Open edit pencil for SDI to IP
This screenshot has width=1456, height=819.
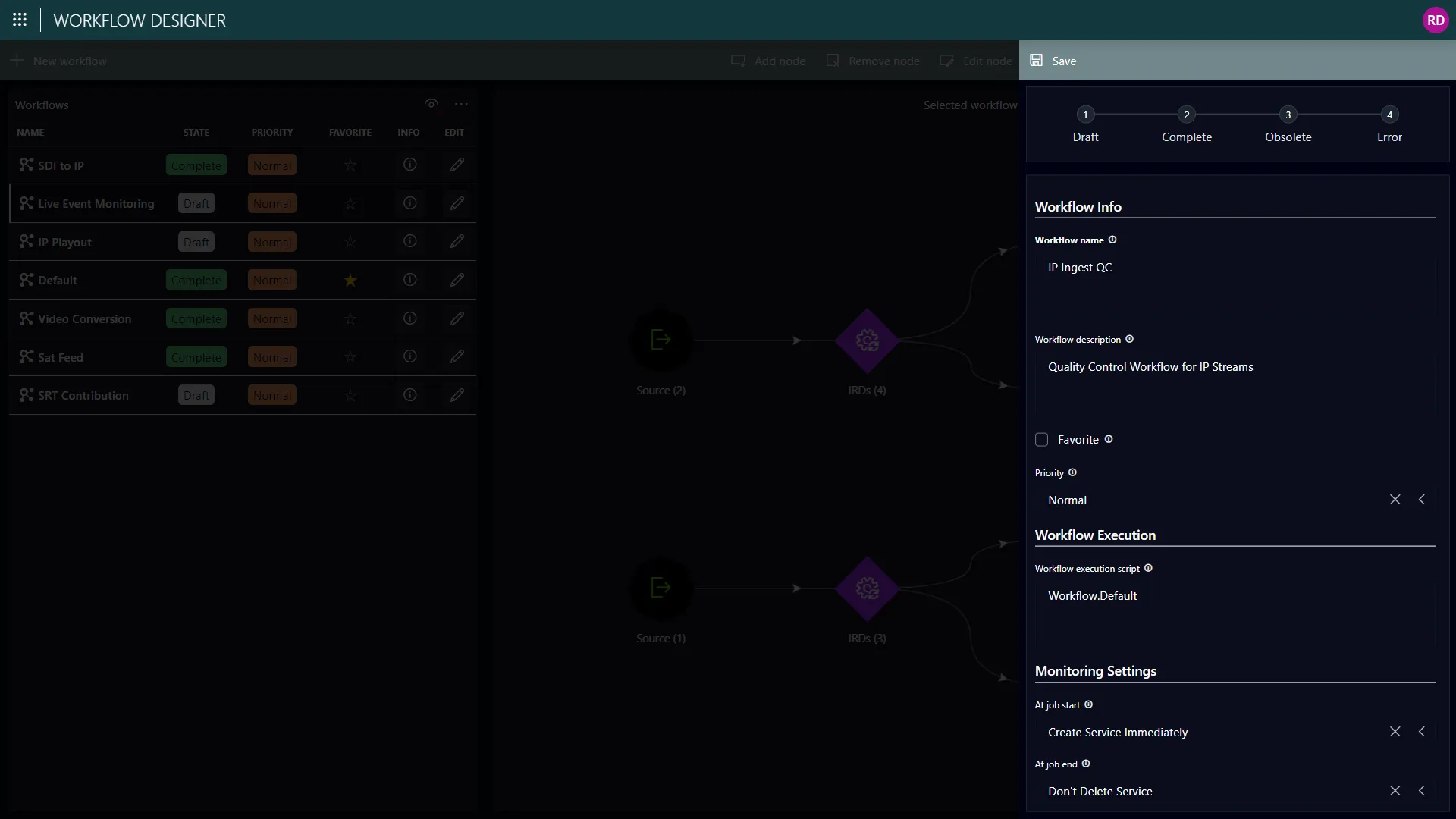coord(457,165)
